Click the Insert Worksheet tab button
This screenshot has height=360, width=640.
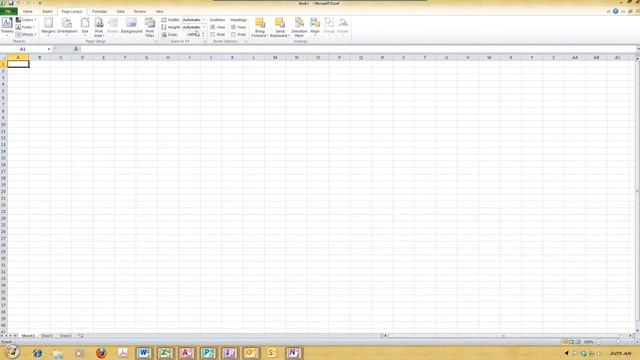81,336
